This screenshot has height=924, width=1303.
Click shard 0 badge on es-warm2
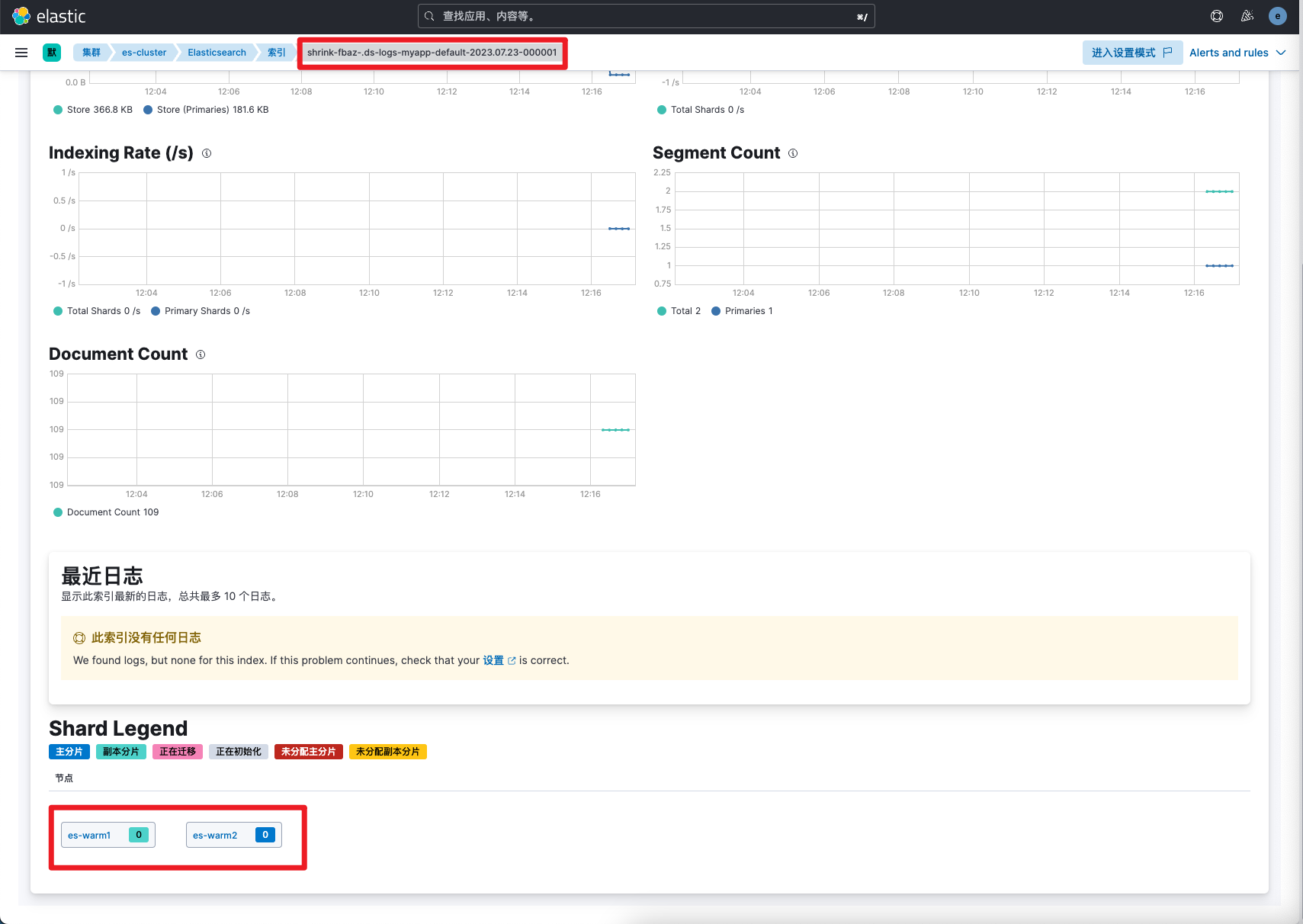[x=265, y=835]
